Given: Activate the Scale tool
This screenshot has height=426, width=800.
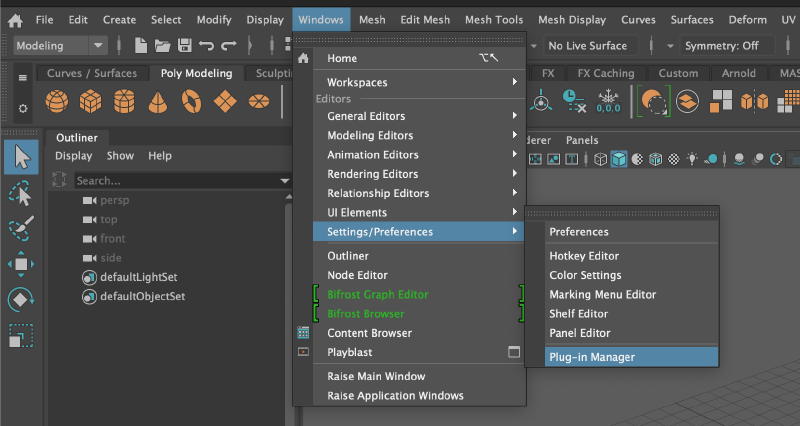Looking at the screenshot, I should 21,335.
